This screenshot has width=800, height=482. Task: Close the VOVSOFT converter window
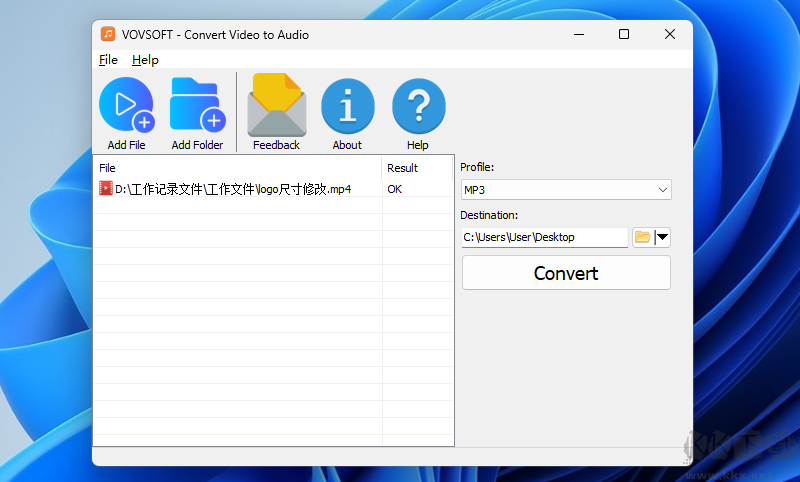tap(670, 34)
